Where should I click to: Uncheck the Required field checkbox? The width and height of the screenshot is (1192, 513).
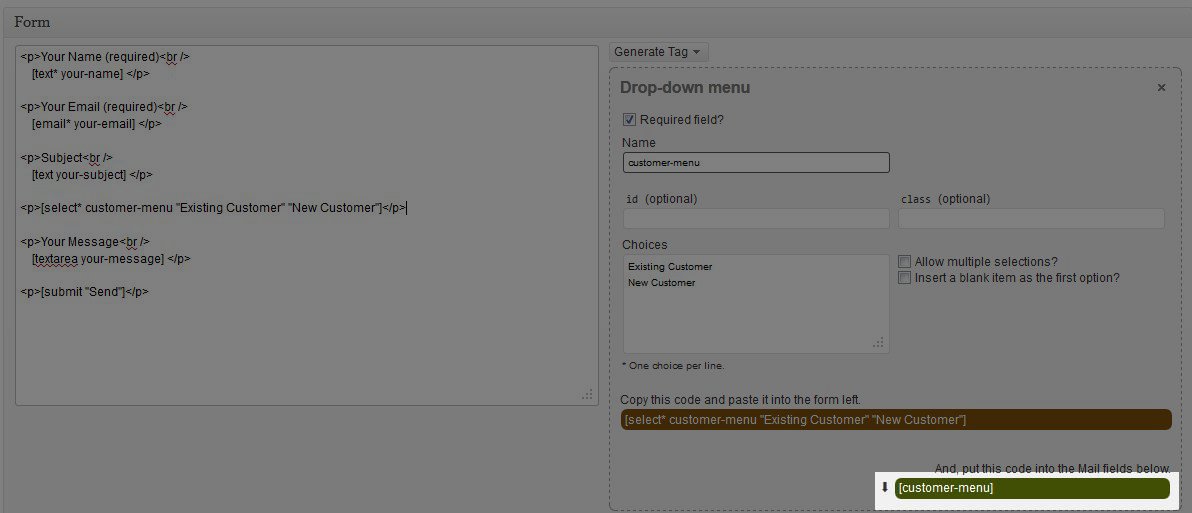pyautogui.click(x=630, y=119)
